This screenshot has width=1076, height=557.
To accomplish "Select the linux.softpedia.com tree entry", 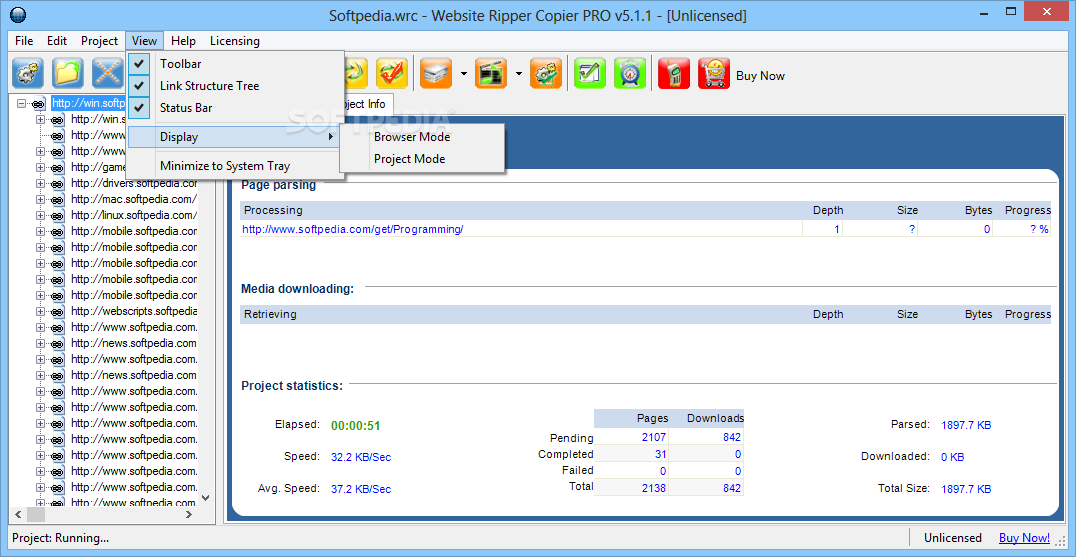I will [x=134, y=215].
